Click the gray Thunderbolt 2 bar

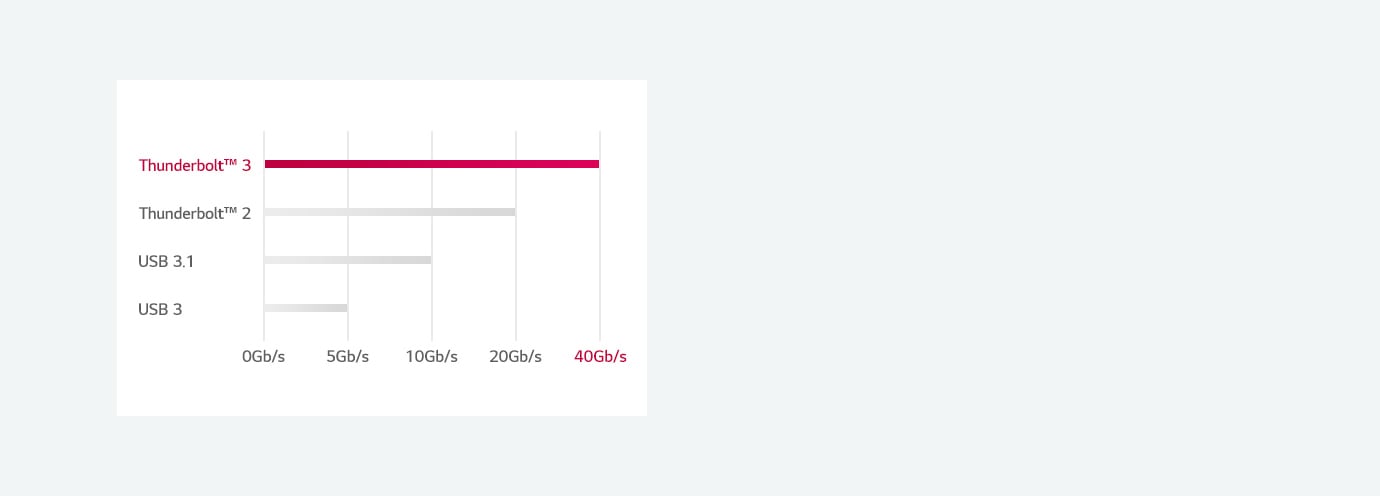pyautogui.click(x=390, y=212)
